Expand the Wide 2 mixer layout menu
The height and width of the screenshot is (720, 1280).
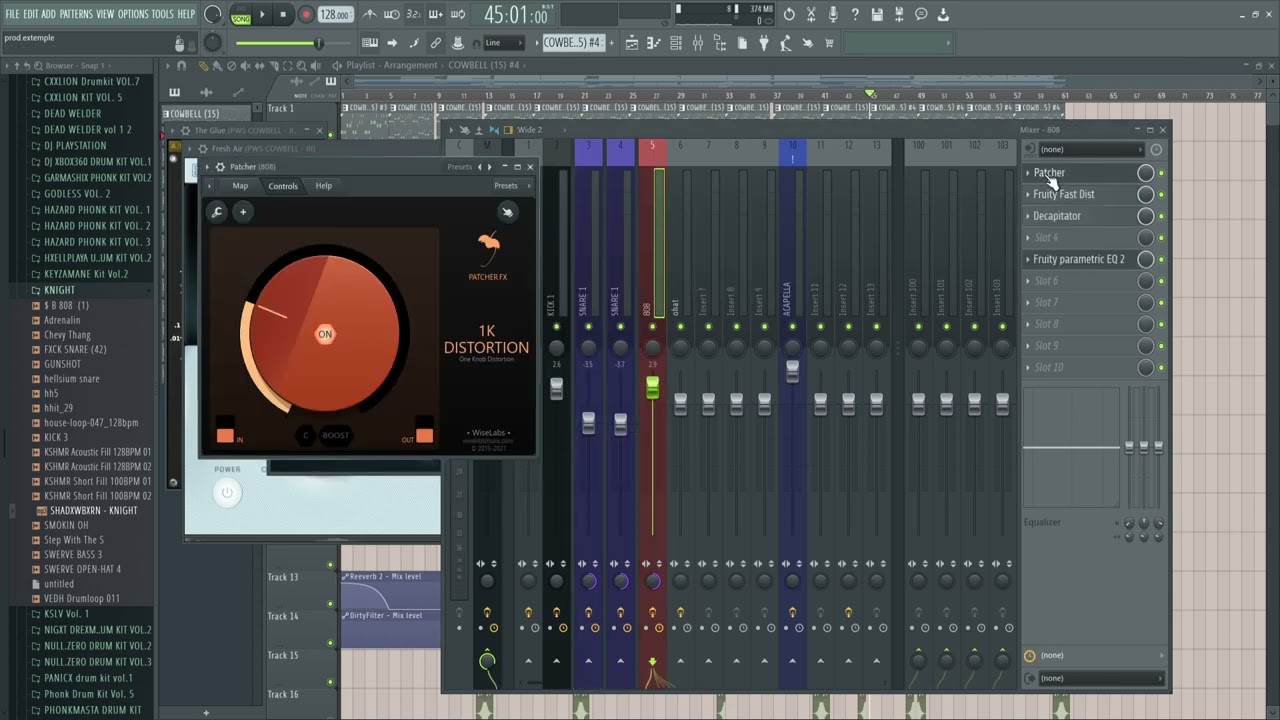click(529, 130)
